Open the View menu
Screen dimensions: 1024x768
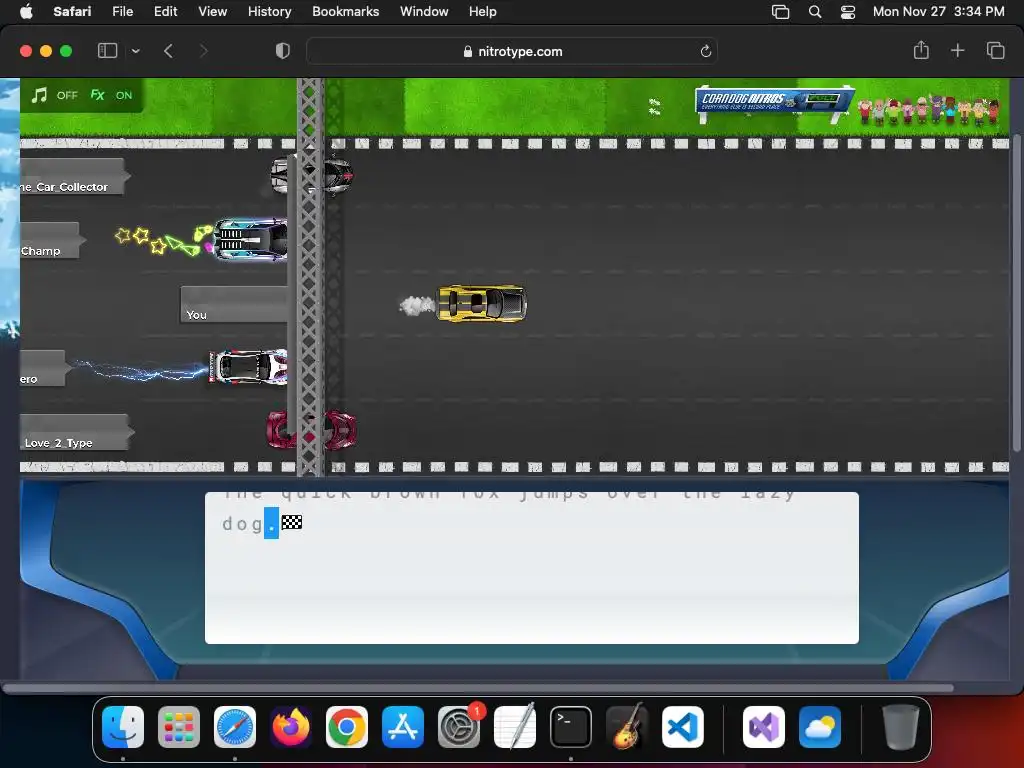point(212,12)
